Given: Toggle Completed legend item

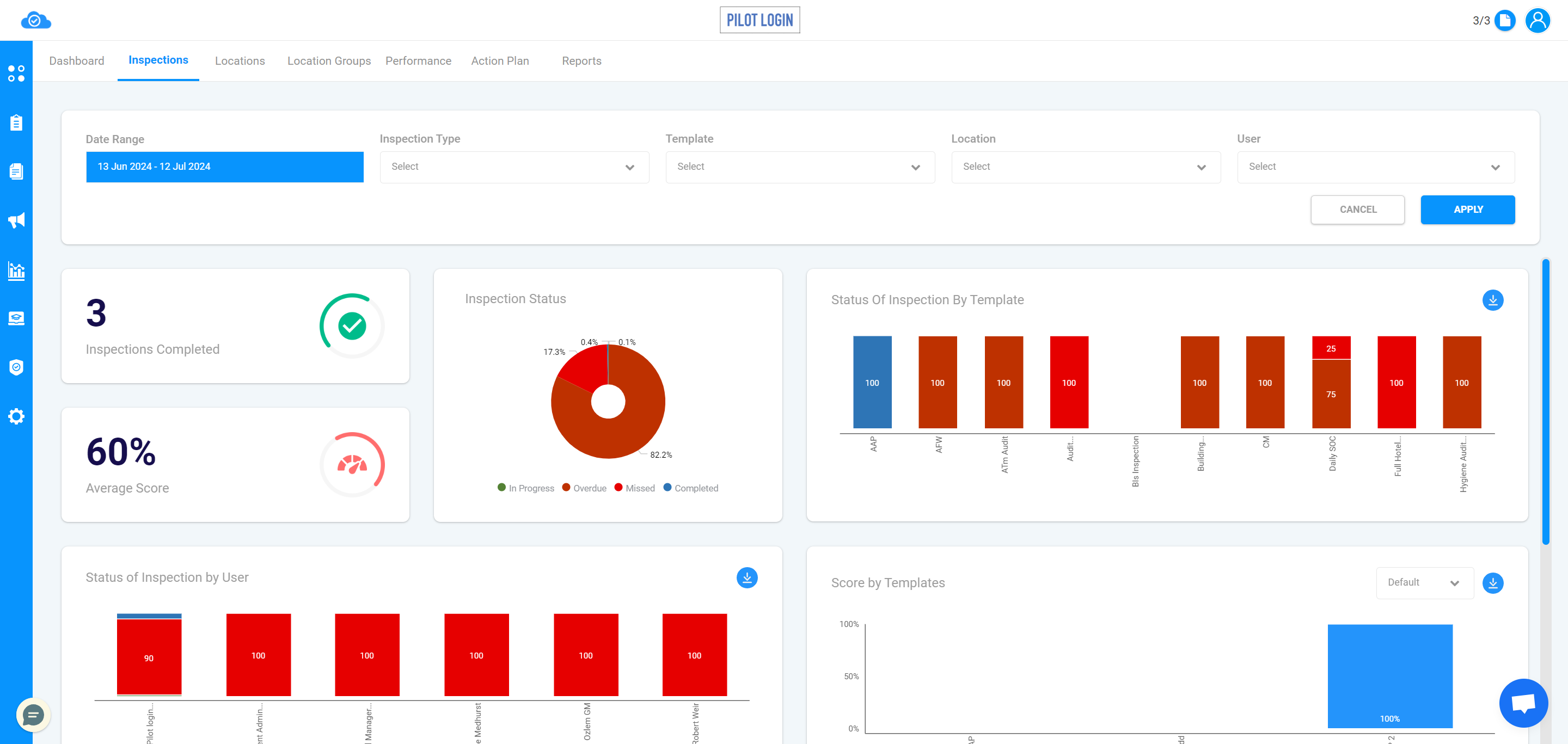Looking at the screenshot, I should 690,488.
